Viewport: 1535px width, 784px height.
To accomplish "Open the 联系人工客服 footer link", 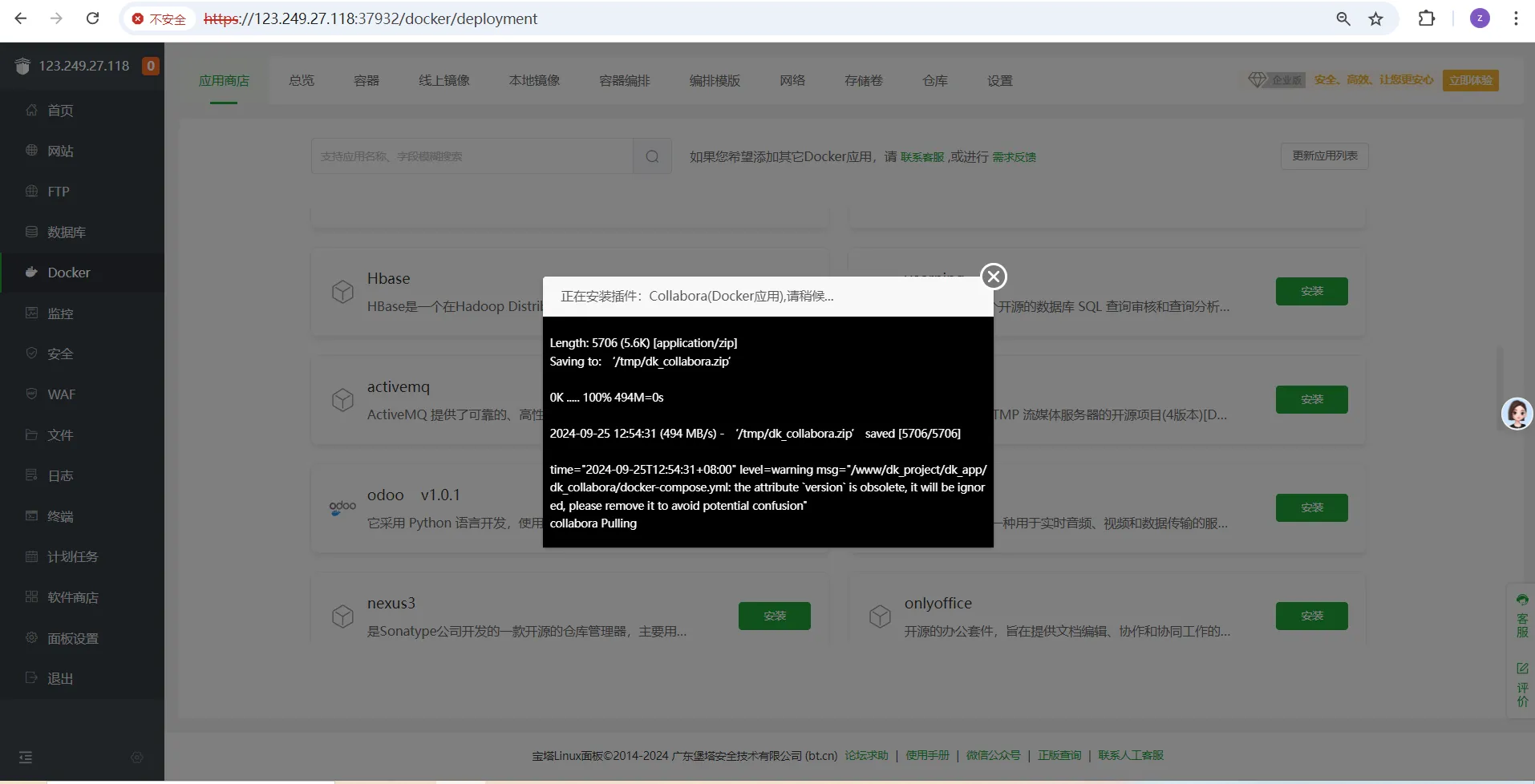I will (1131, 755).
